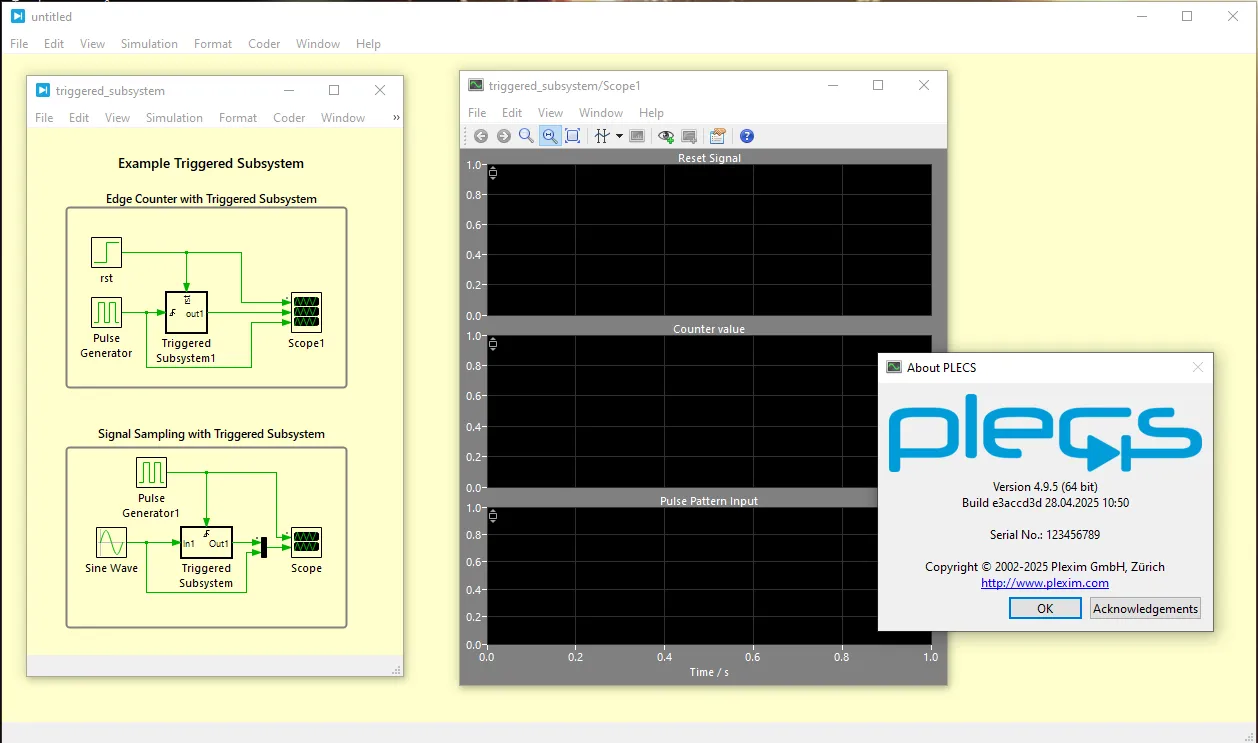The width and height of the screenshot is (1258, 743).
Task: Click the 'Pulse Pattern Input' plot title
Action: point(709,501)
